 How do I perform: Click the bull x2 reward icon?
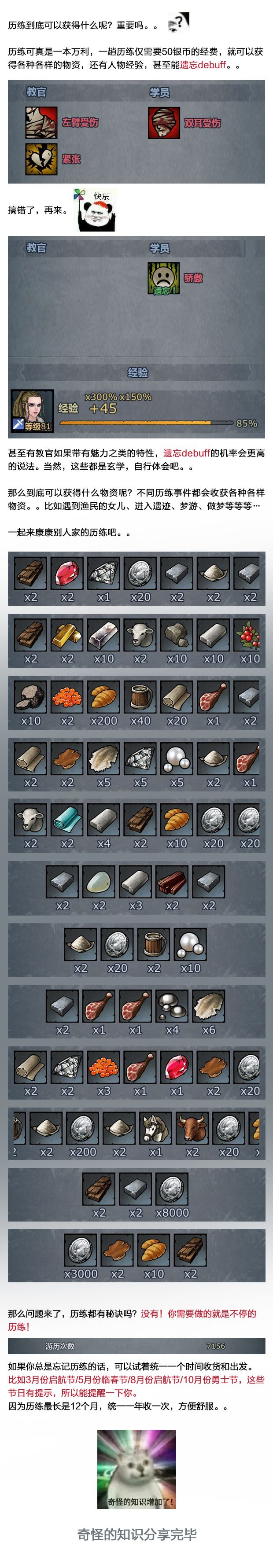pyautogui.click(x=192, y=1129)
